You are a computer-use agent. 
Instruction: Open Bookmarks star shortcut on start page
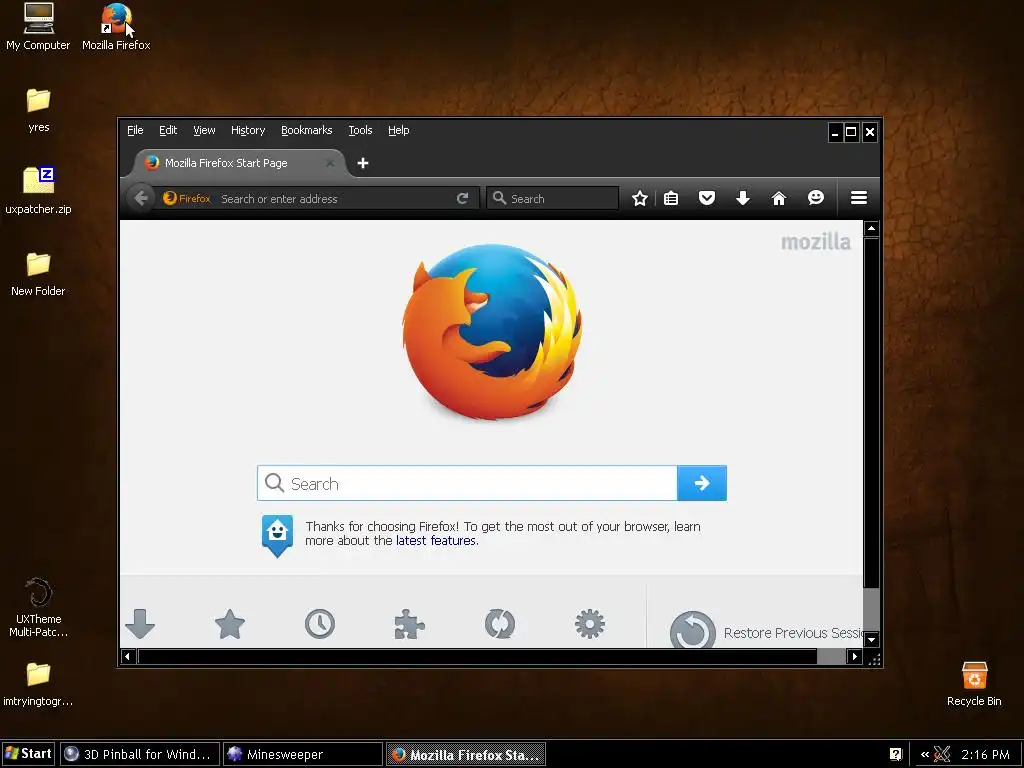pyautogui.click(x=230, y=624)
